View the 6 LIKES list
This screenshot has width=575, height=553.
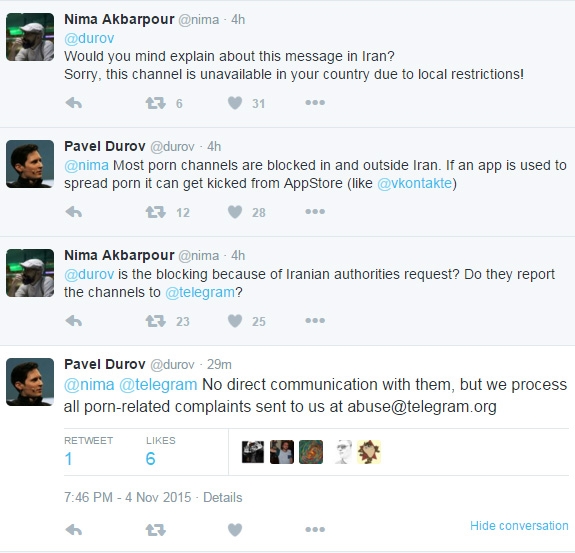[x=161, y=451]
